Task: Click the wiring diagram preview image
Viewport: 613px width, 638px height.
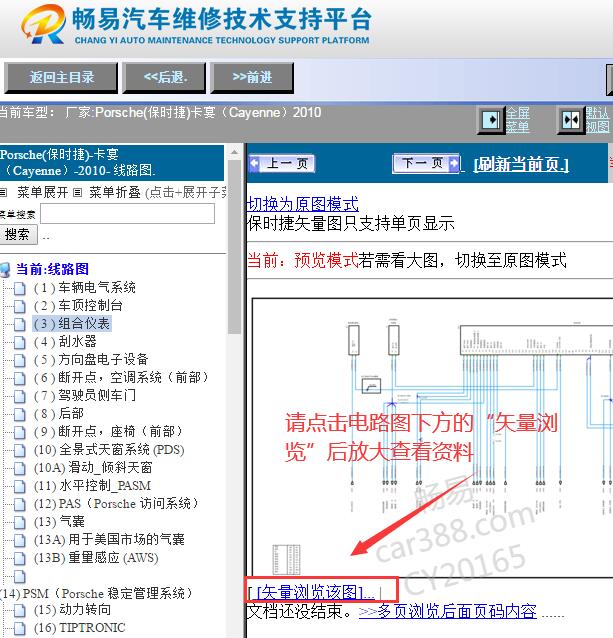Action: pos(432,437)
